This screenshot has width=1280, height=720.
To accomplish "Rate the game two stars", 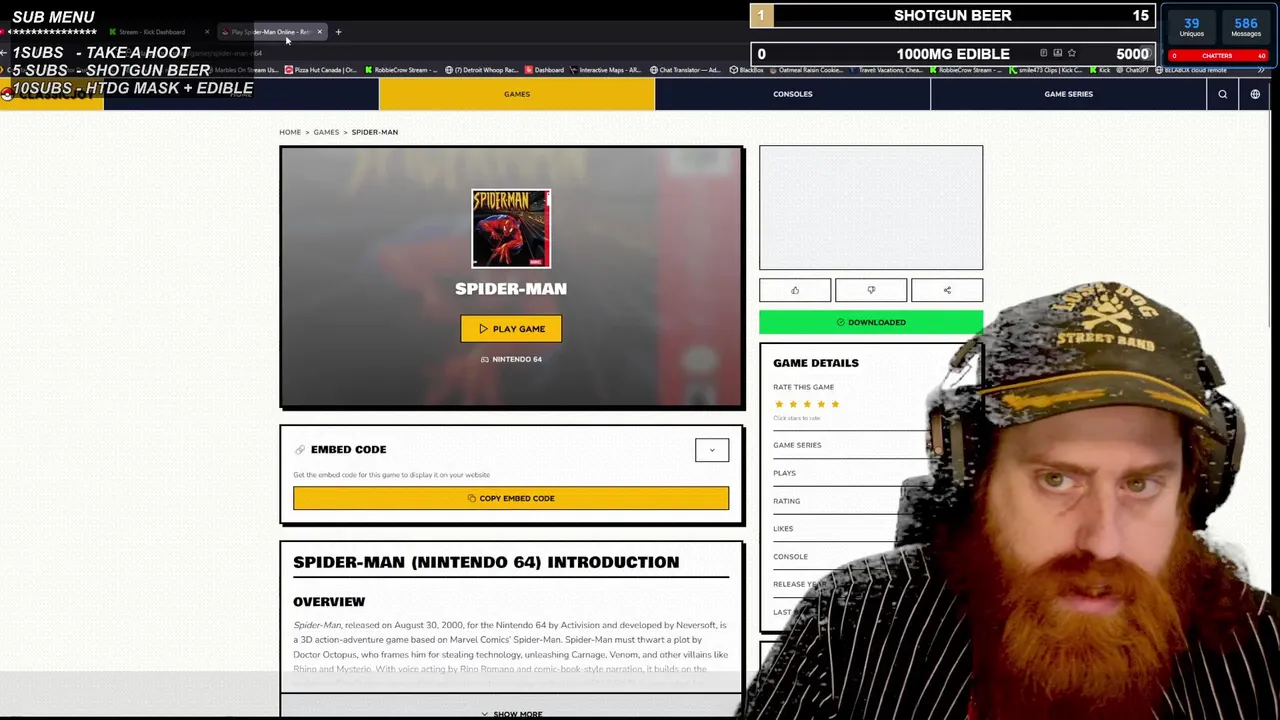I will click(x=793, y=404).
